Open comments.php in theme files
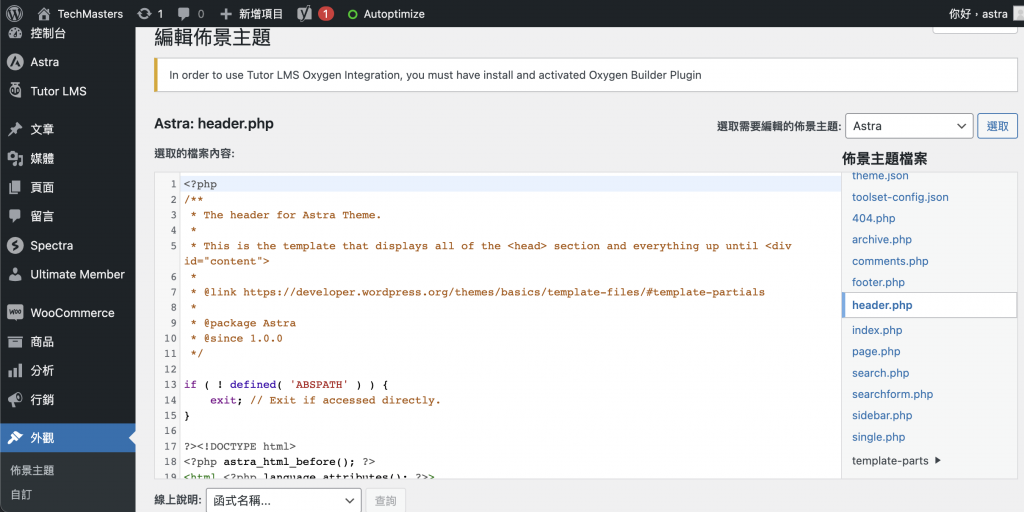The image size is (1024, 512). click(x=890, y=261)
